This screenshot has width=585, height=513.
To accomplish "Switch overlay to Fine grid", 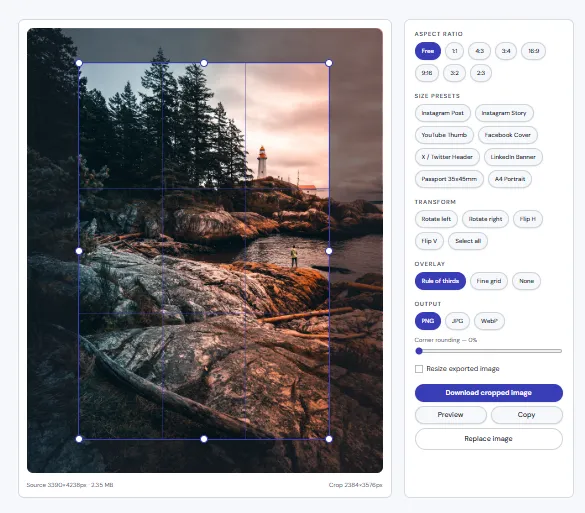I will click(489, 281).
